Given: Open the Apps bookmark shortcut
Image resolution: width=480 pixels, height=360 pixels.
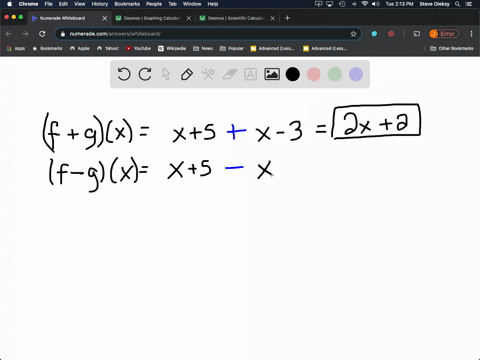Looking at the screenshot, I should 16,48.
